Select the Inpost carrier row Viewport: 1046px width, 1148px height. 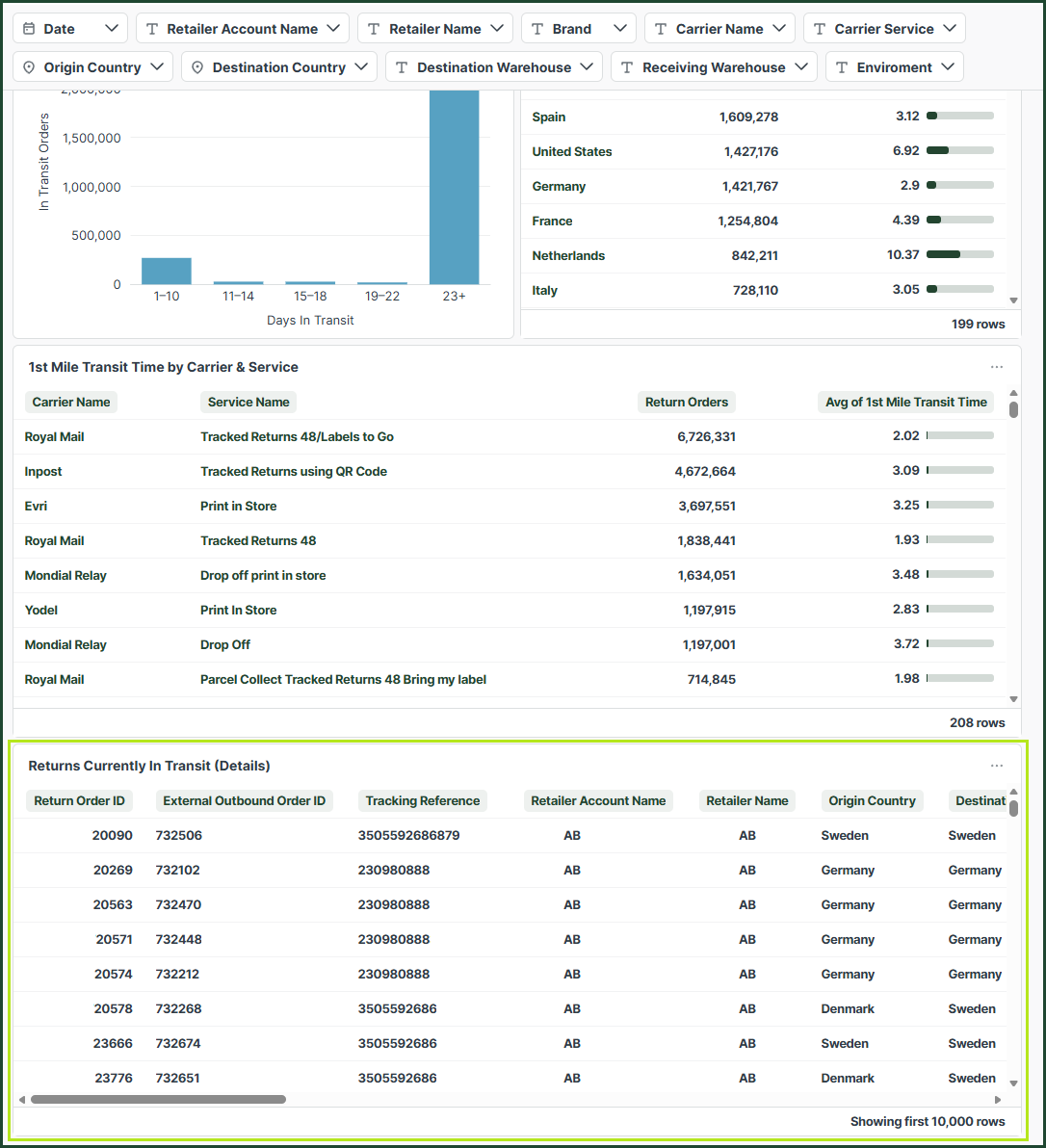point(510,472)
